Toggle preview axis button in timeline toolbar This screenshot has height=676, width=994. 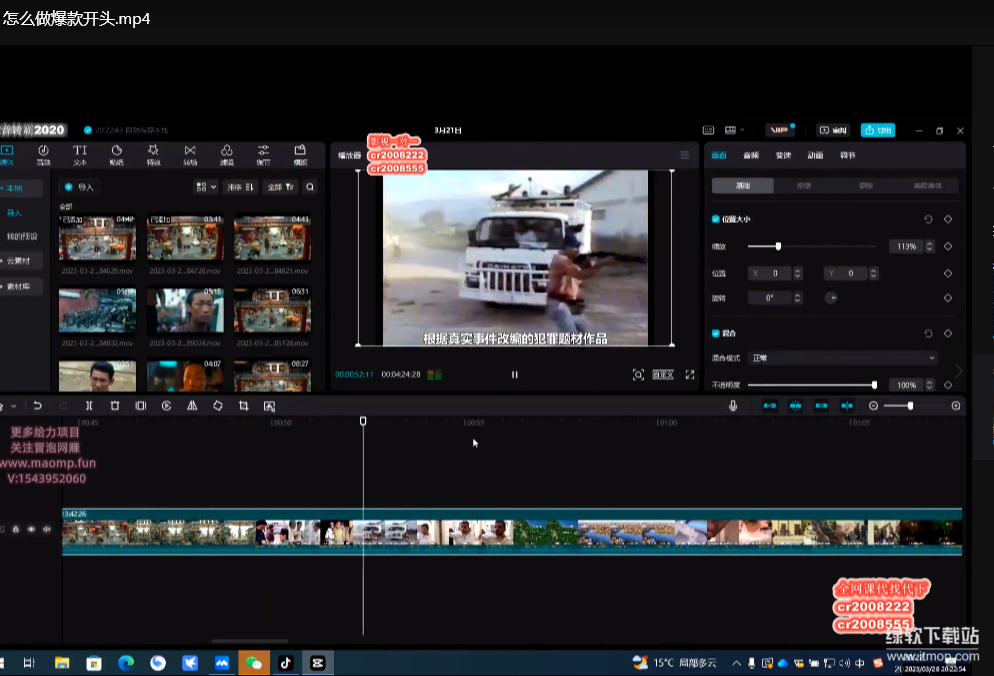[x=847, y=406]
